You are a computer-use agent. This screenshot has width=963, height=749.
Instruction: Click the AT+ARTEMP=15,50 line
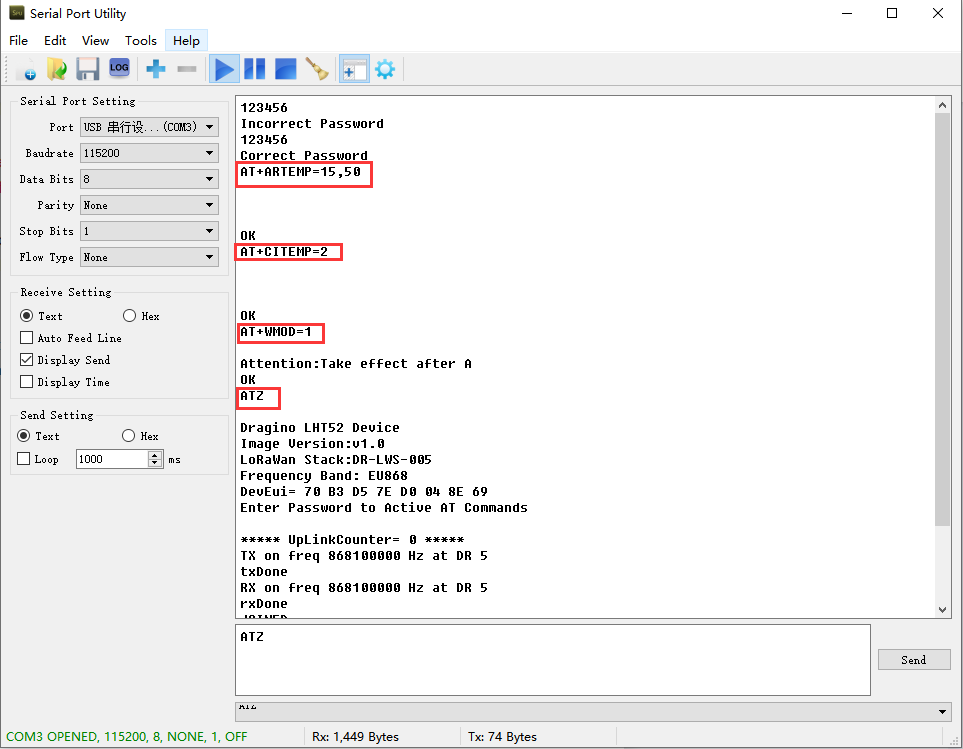(301, 172)
